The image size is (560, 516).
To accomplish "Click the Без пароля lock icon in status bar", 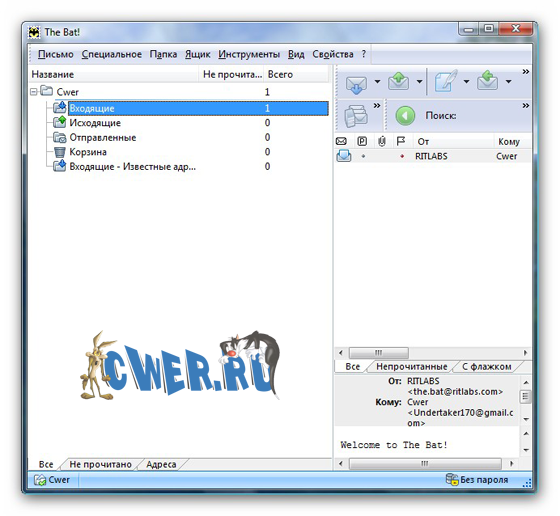I will point(452,479).
